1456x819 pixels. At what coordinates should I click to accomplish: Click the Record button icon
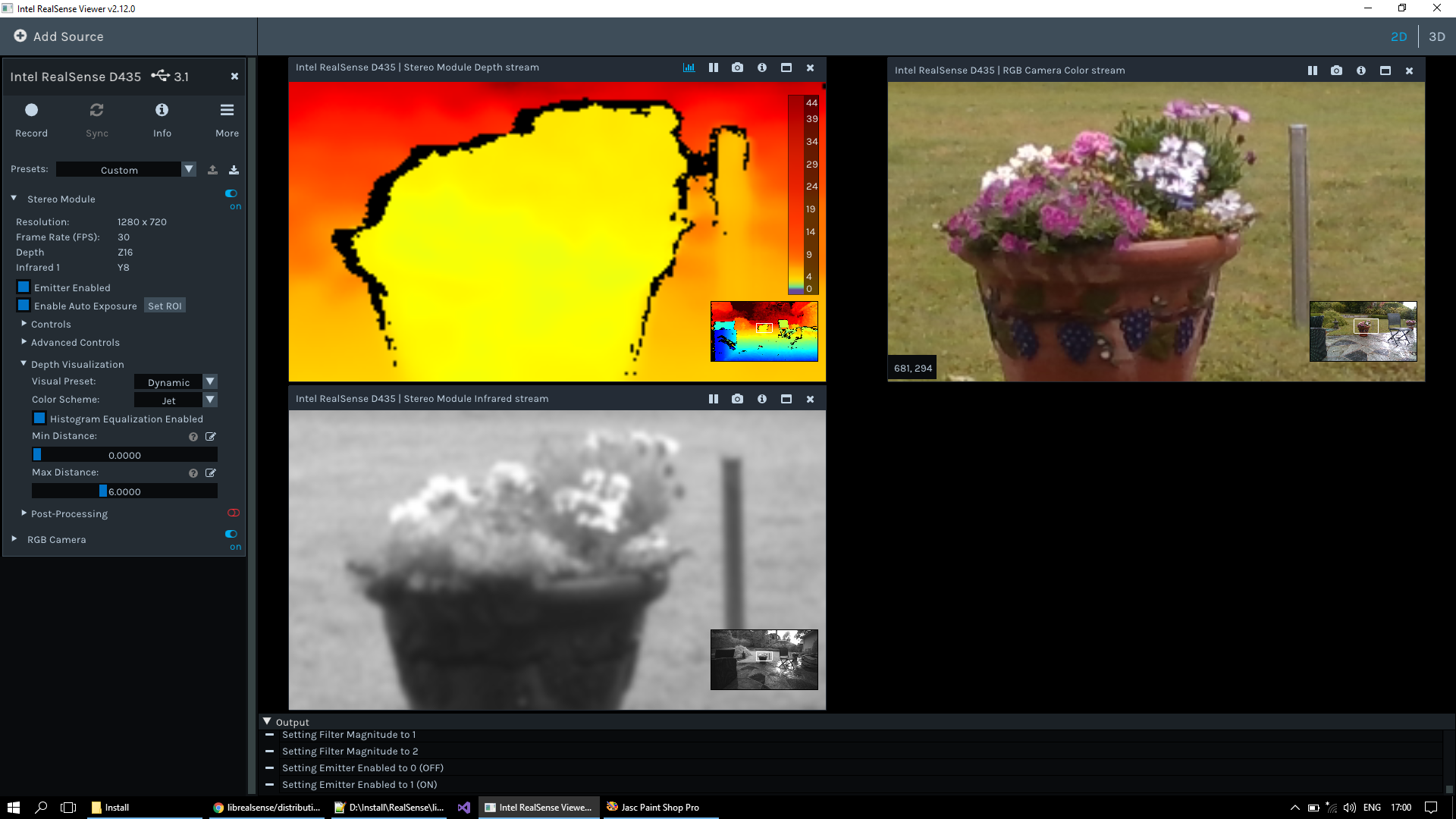tap(31, 110)
